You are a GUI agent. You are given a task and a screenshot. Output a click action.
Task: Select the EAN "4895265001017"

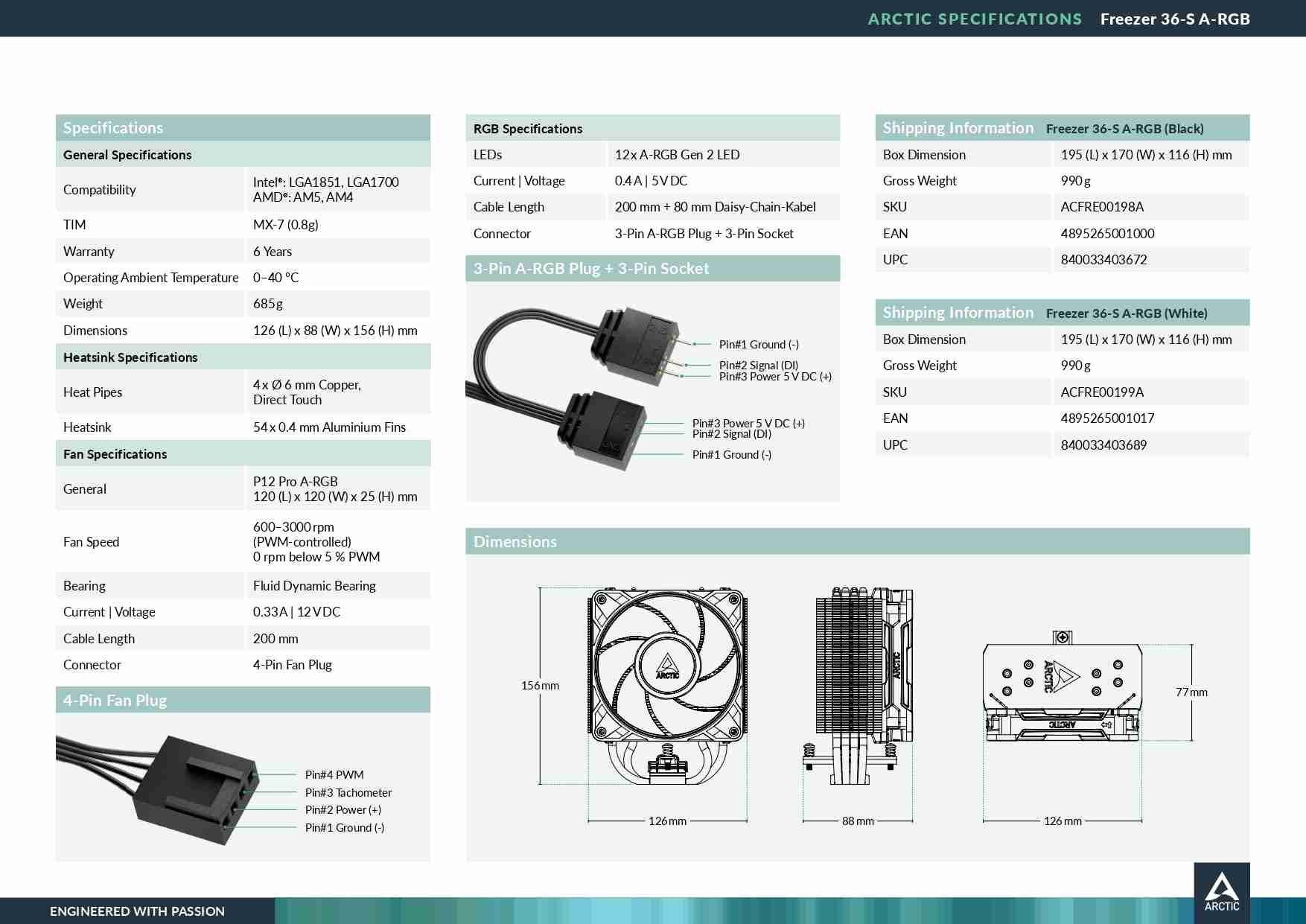[1108, 418]
